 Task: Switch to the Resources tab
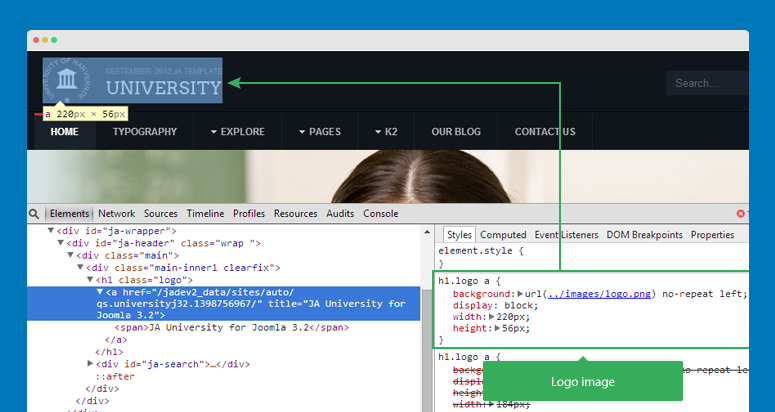tap(296, 213)
